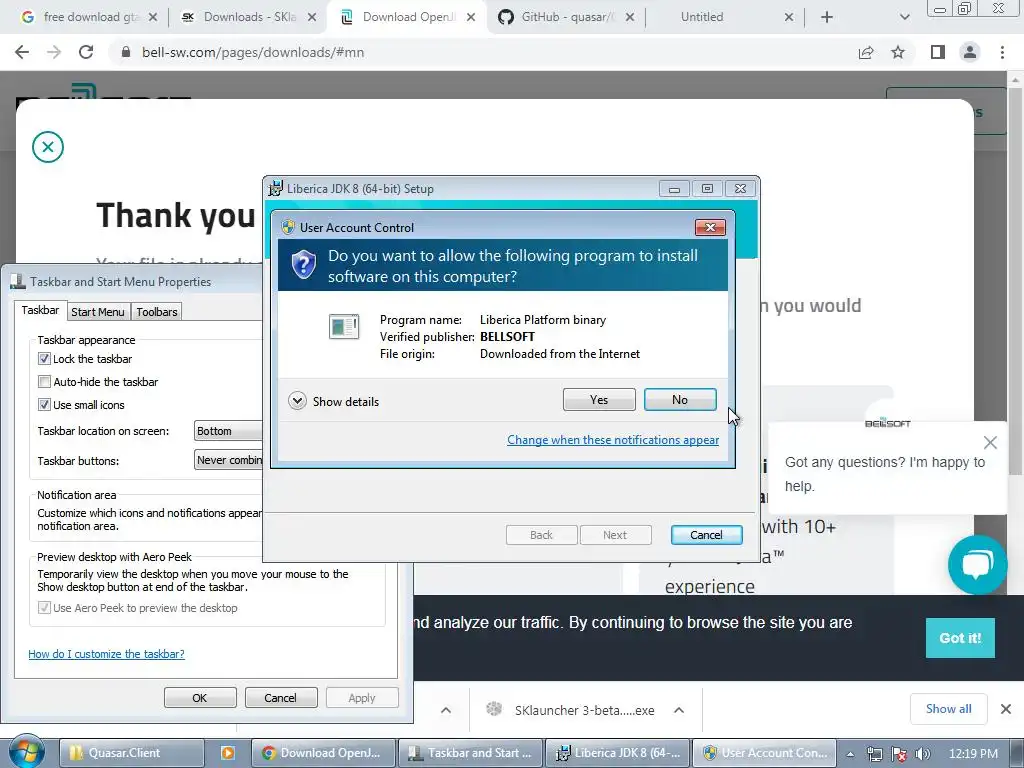Click media player taskbar icon
This screenshot has height=768, width=1024.
(227, 753)
